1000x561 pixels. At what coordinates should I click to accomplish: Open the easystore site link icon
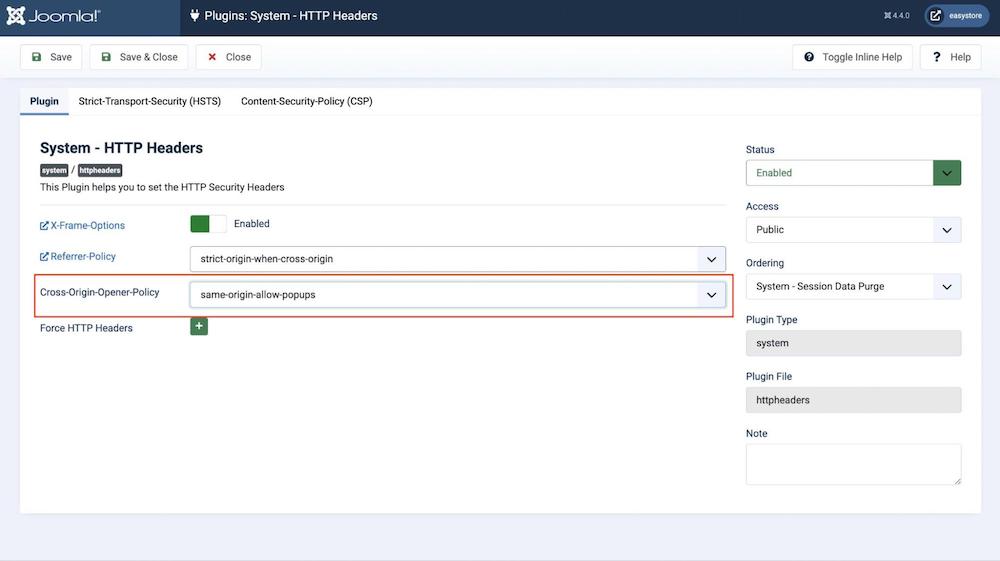936,16
